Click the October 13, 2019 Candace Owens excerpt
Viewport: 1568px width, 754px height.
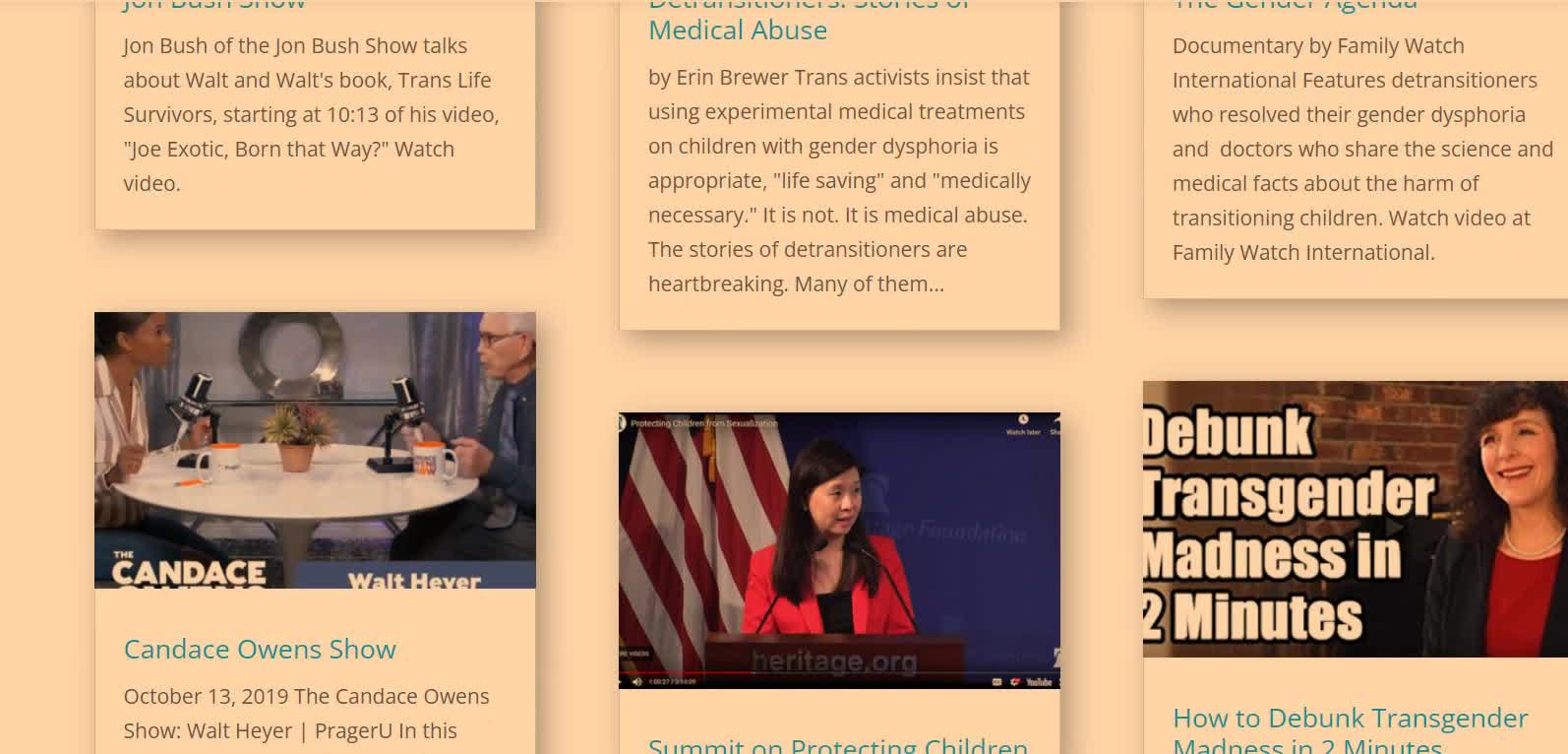(306, 714)
